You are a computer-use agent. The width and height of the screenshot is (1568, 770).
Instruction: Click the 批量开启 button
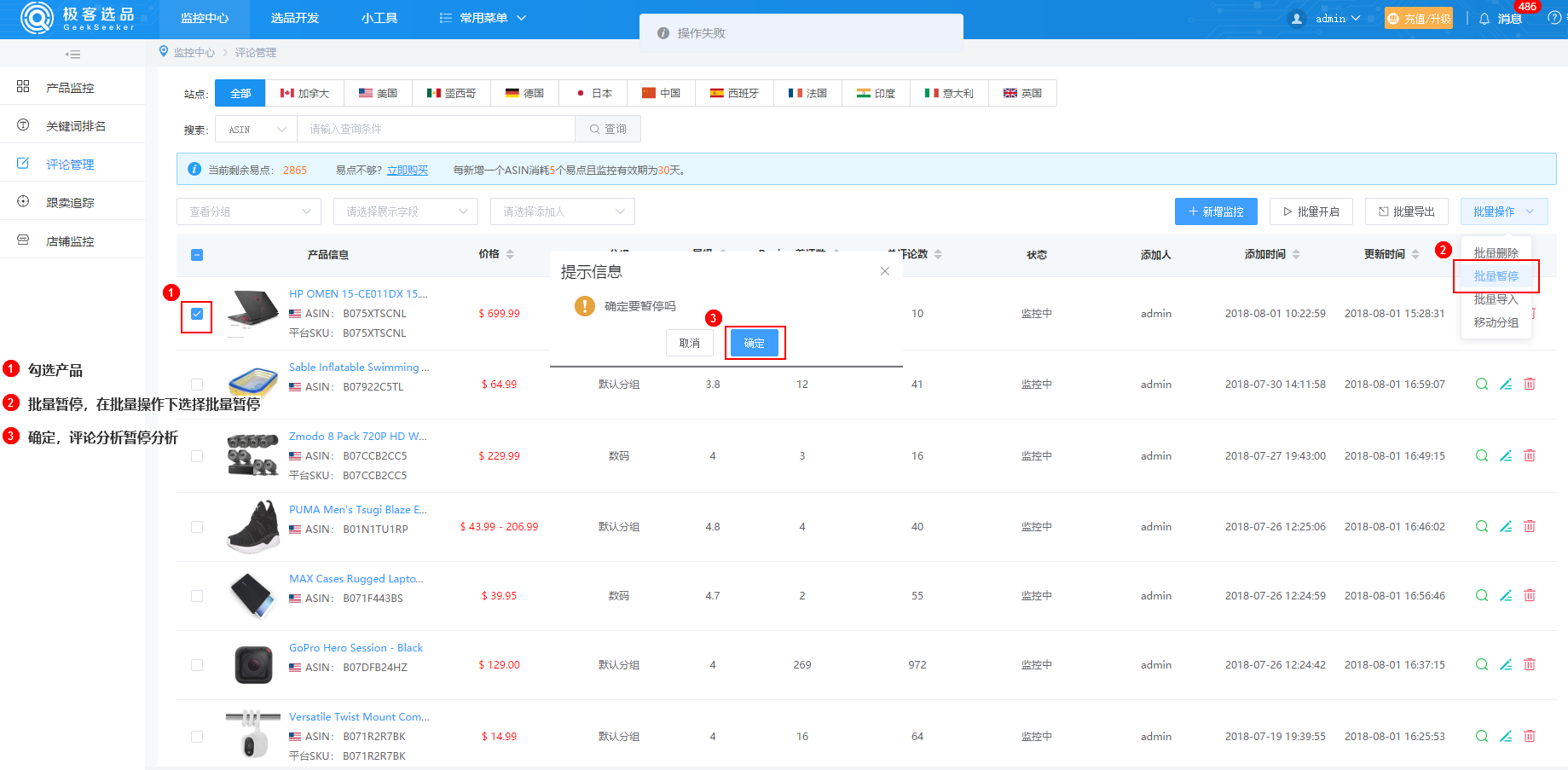(x=1311, y=211)
